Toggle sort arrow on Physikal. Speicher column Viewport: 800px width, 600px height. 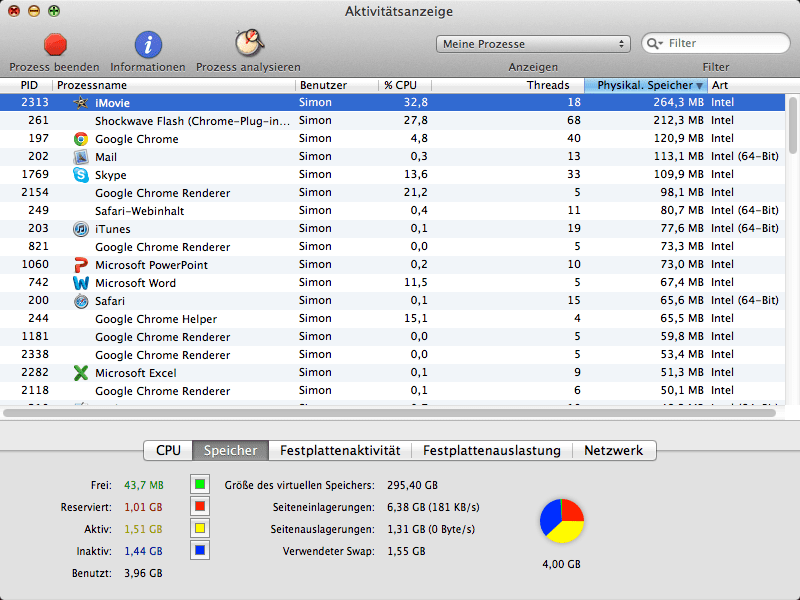(x=699, y=86)
